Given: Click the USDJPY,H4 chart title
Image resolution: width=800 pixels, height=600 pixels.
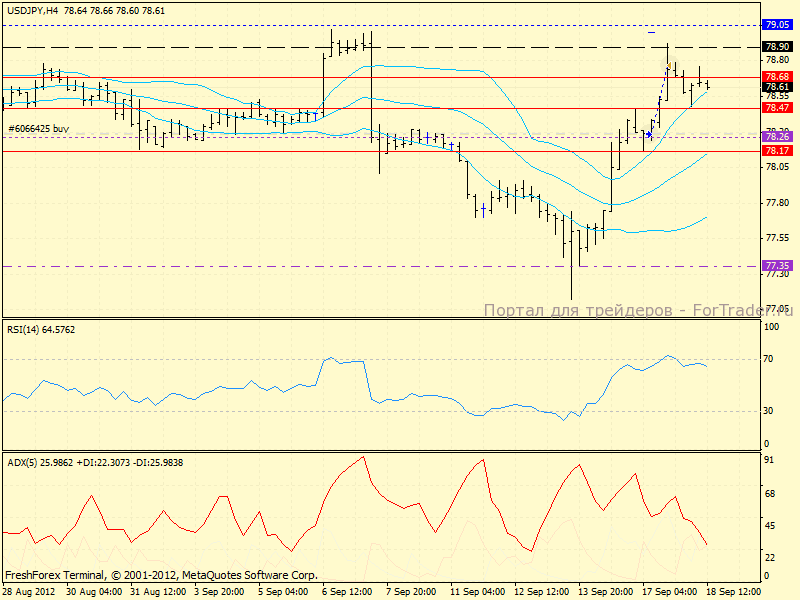Looking at the screenshot, I should 33,9.
